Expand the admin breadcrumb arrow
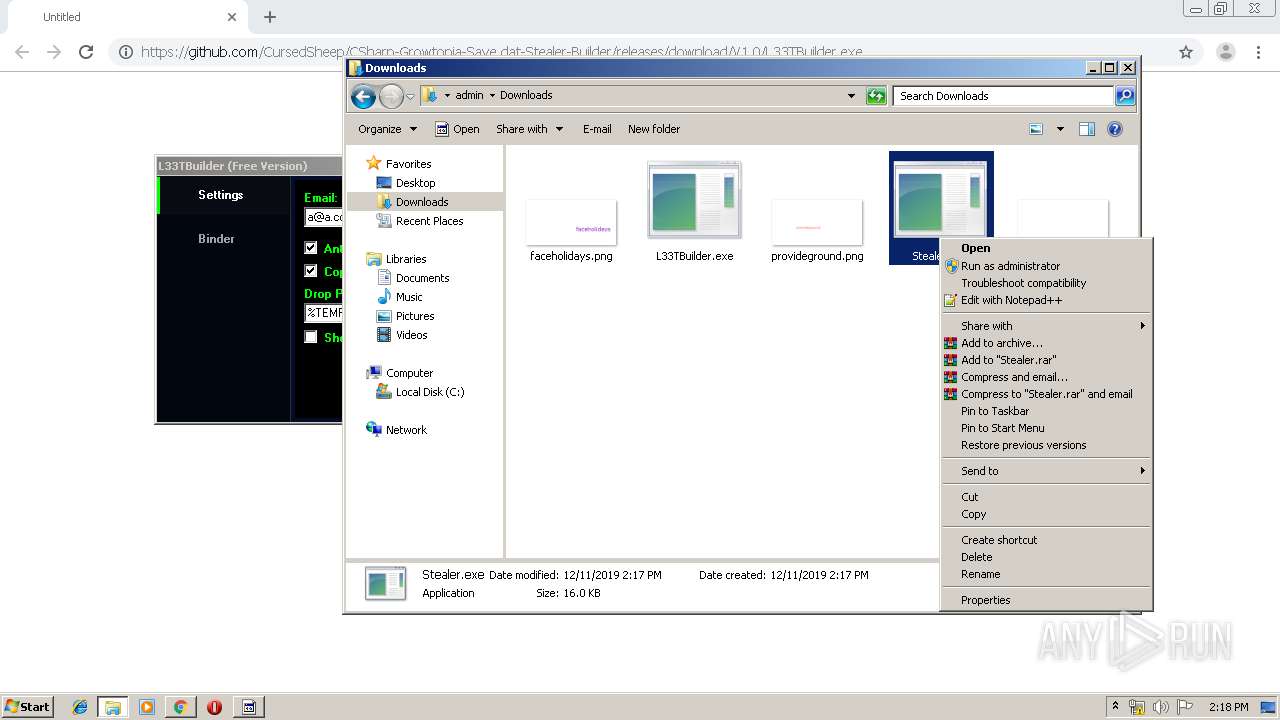 491,96
